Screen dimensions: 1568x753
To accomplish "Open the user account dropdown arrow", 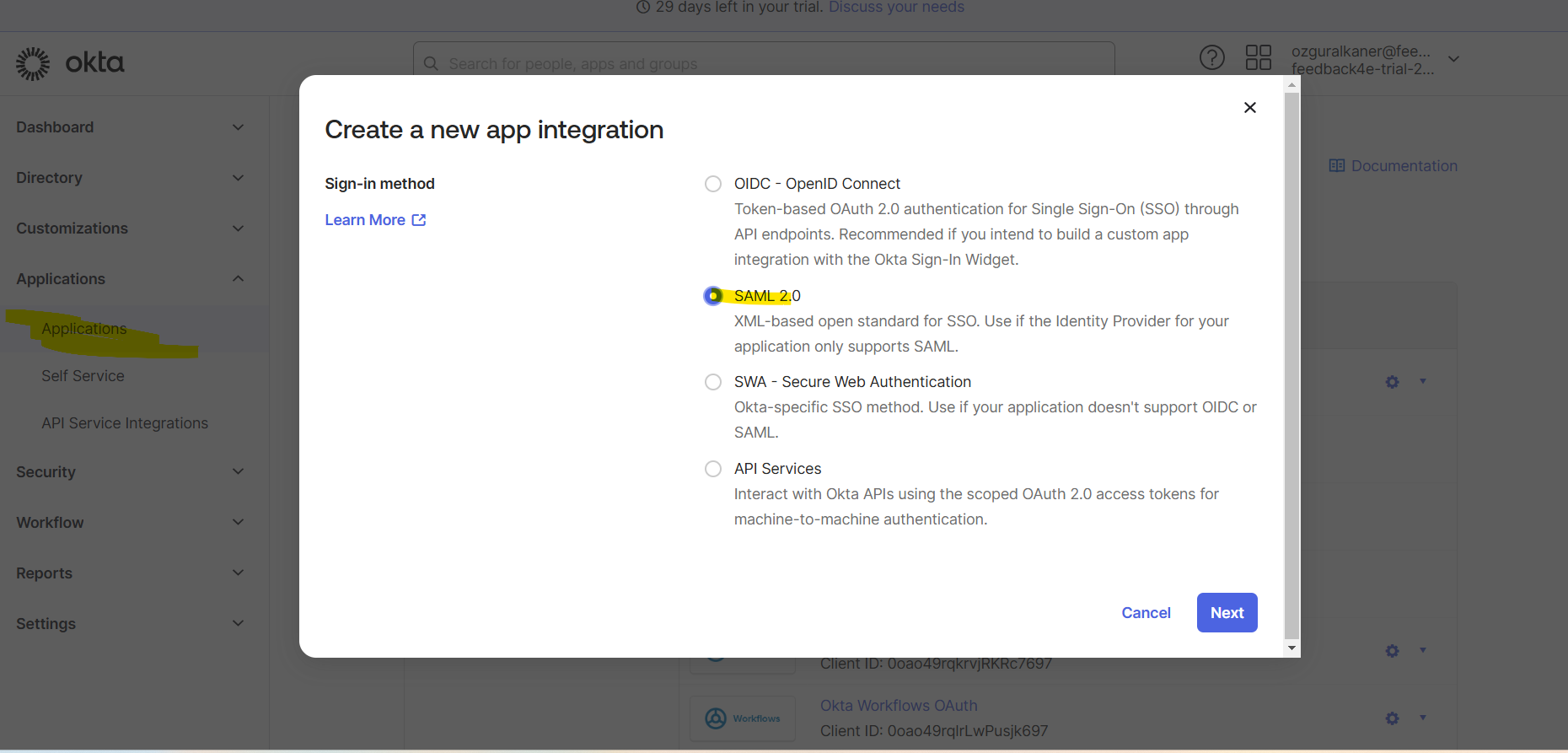I will [1453, 59].
